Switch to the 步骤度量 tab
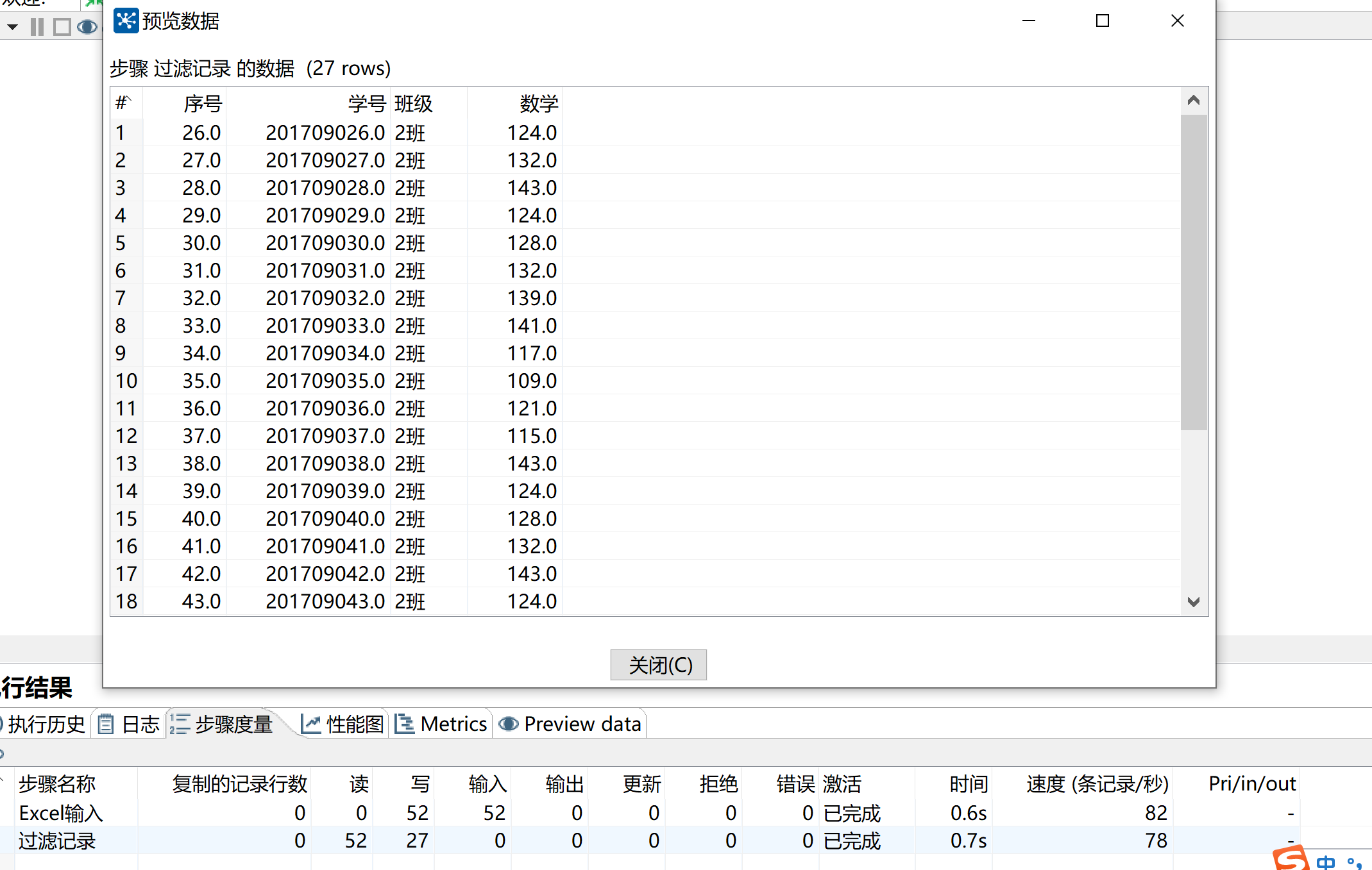 [x=223, y=724]
